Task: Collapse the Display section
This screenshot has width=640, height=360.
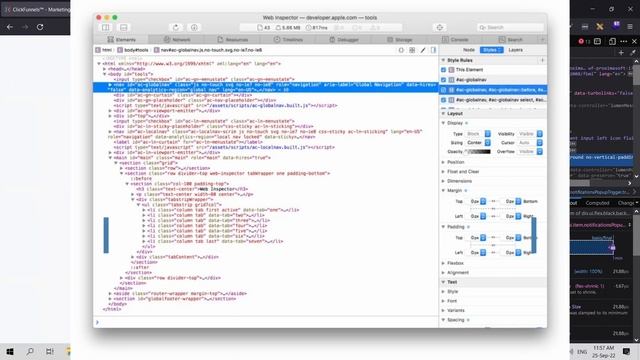Action: (x=444, y=123)
